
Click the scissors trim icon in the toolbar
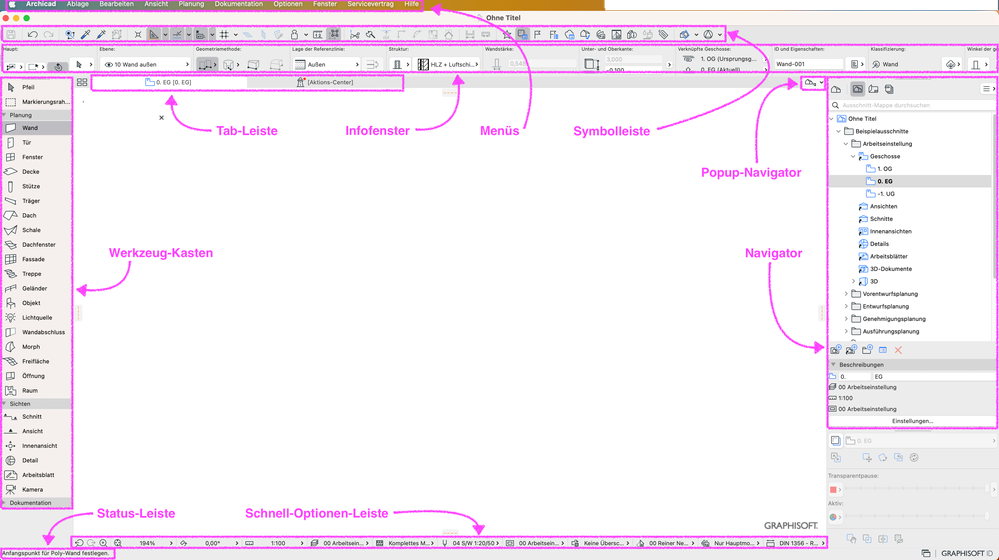tap(355, 34)
